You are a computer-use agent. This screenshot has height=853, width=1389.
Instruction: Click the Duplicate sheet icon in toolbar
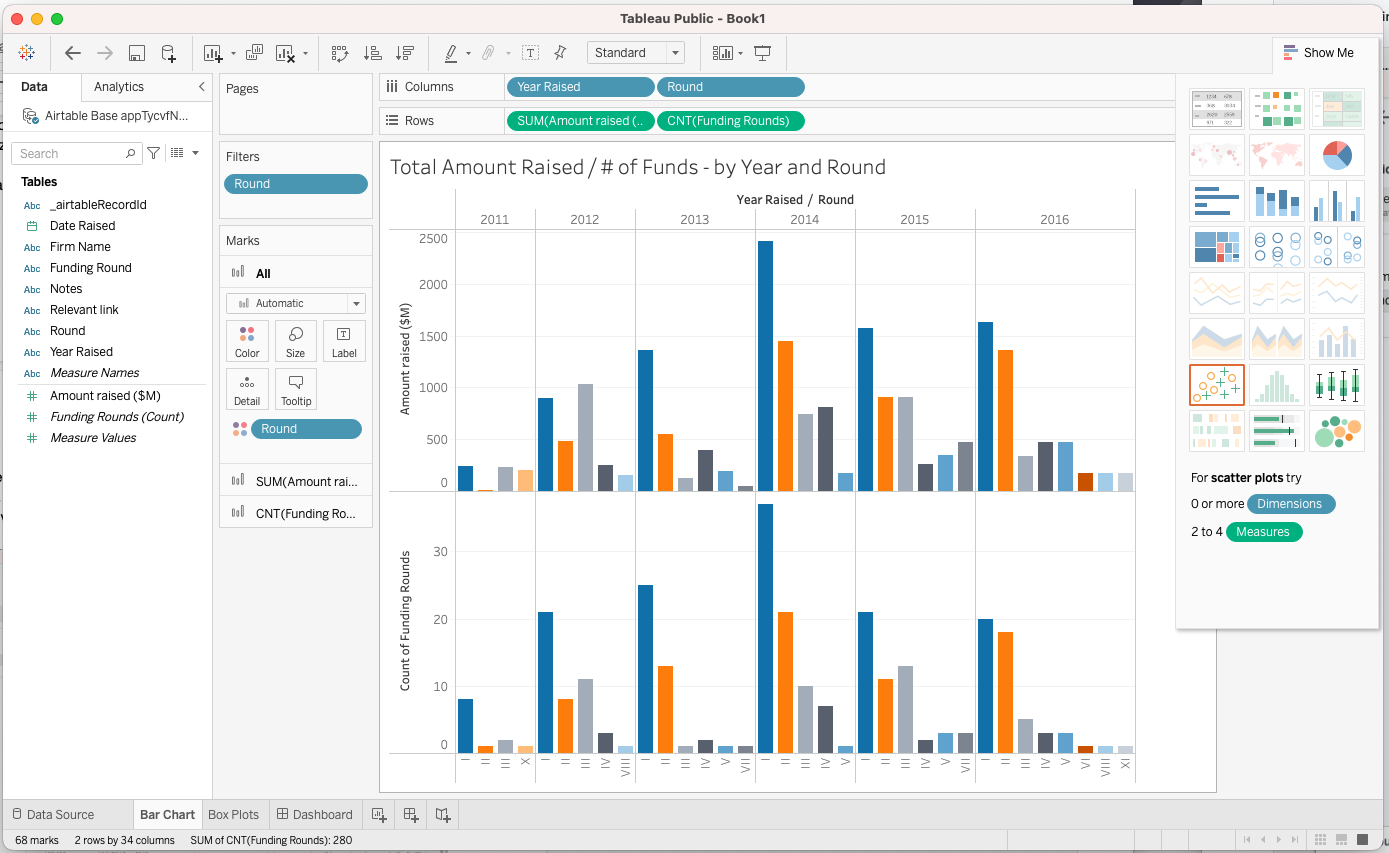[255, 53]
